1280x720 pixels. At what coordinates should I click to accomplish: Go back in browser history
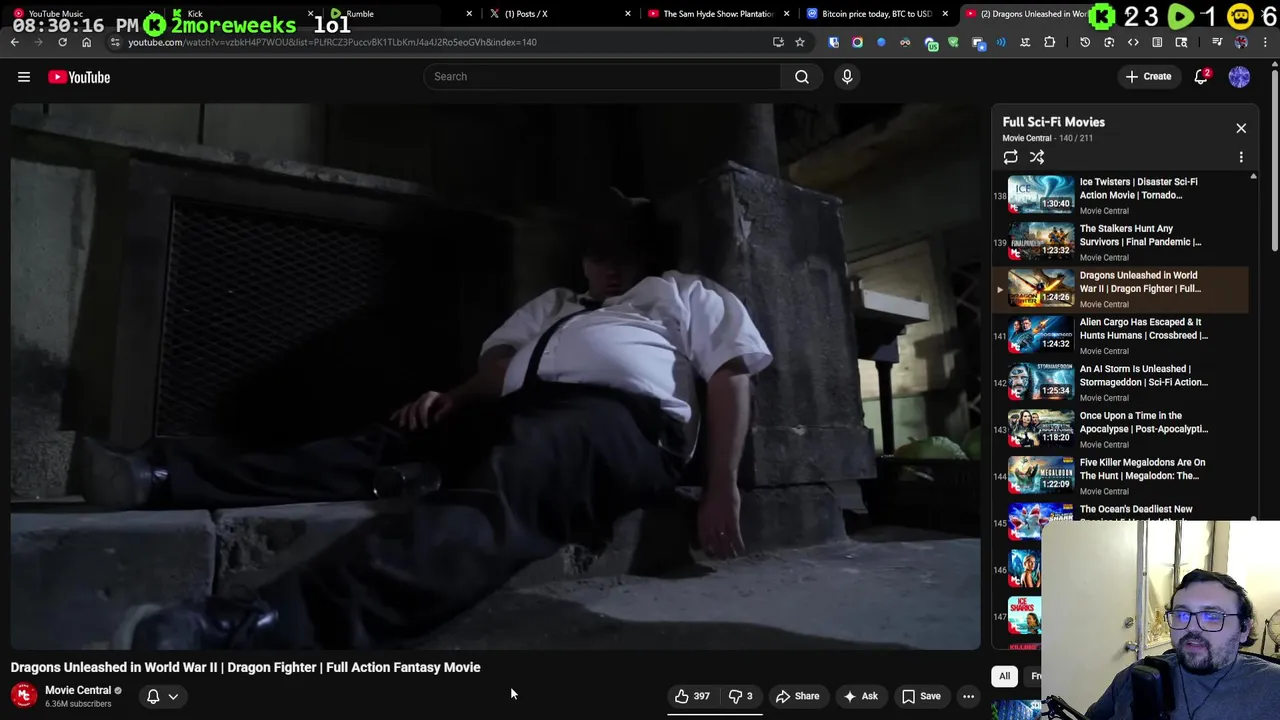[x=14, y=42]
